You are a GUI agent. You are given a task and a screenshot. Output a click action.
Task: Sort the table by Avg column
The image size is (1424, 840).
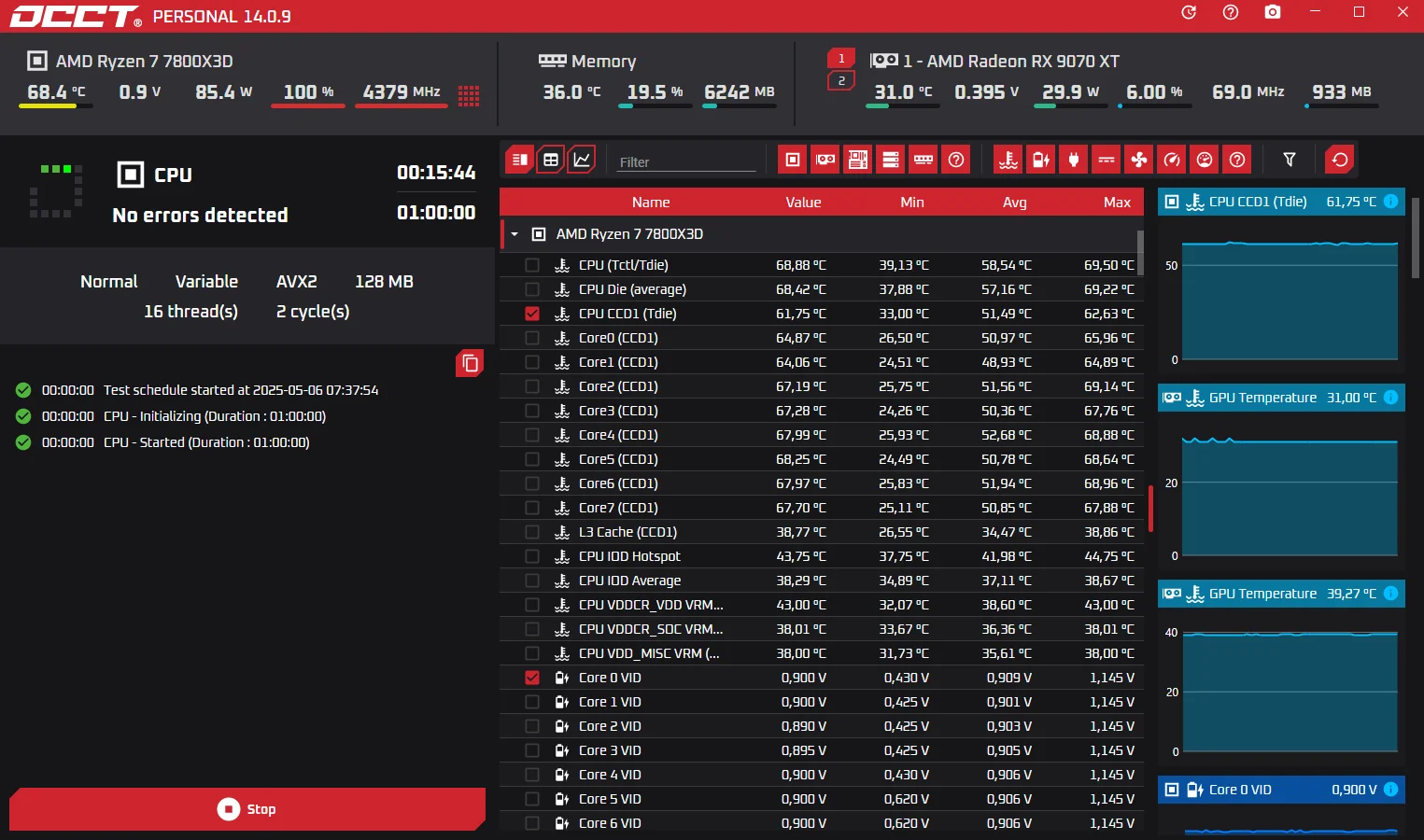[1015, 203]
